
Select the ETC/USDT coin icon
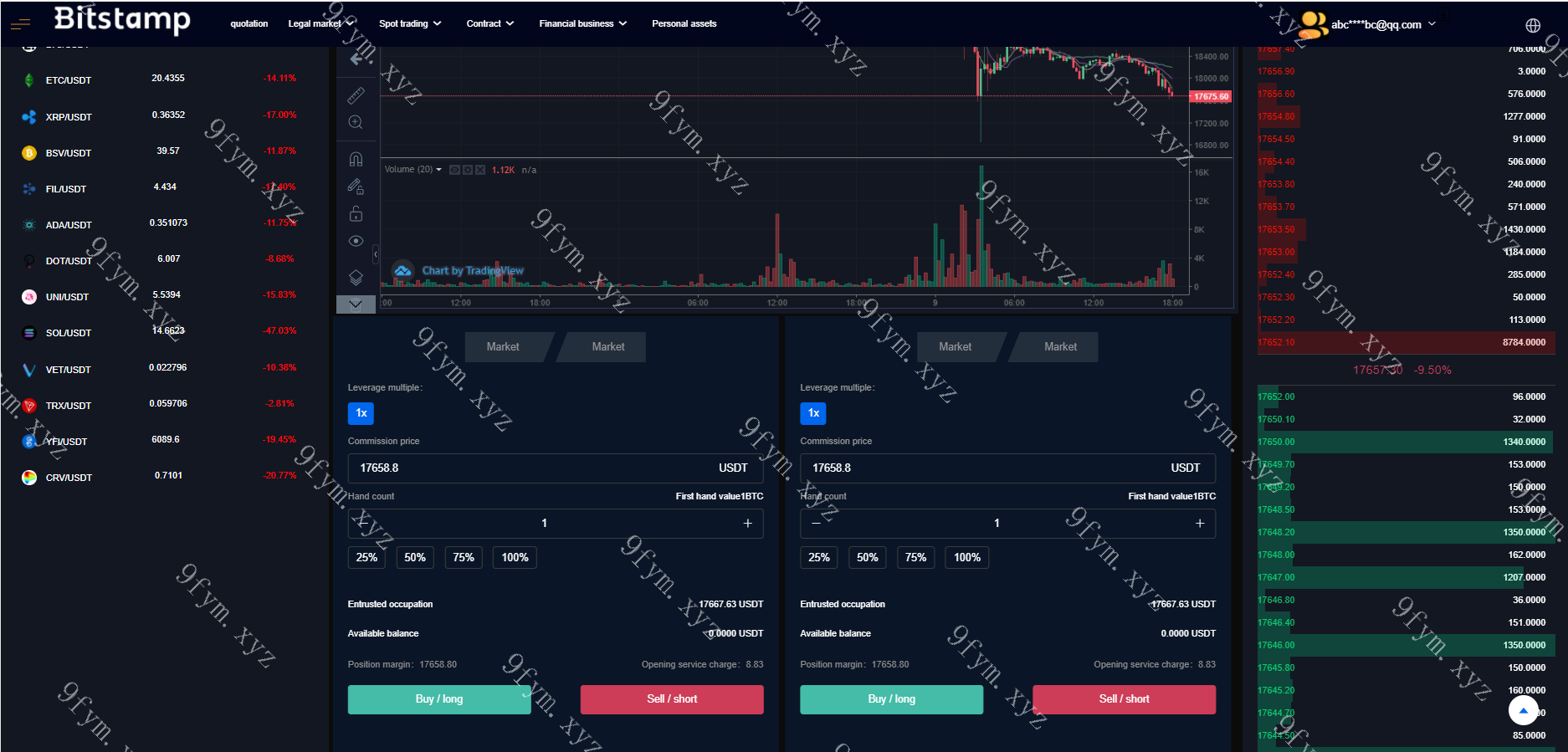[29, 80]
